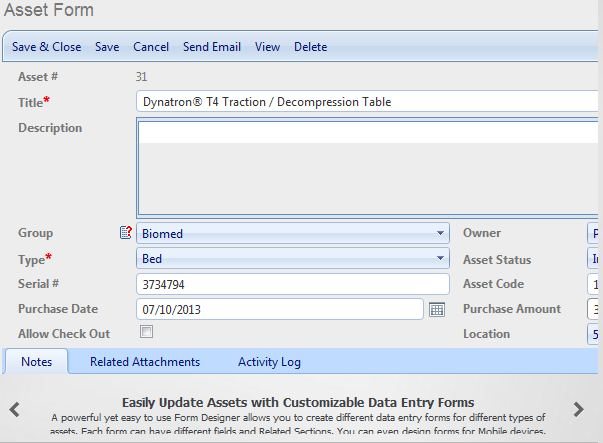Click the Asset Form heading
The width and height of the screenshot is (603, 443).
tap(49, 10)
